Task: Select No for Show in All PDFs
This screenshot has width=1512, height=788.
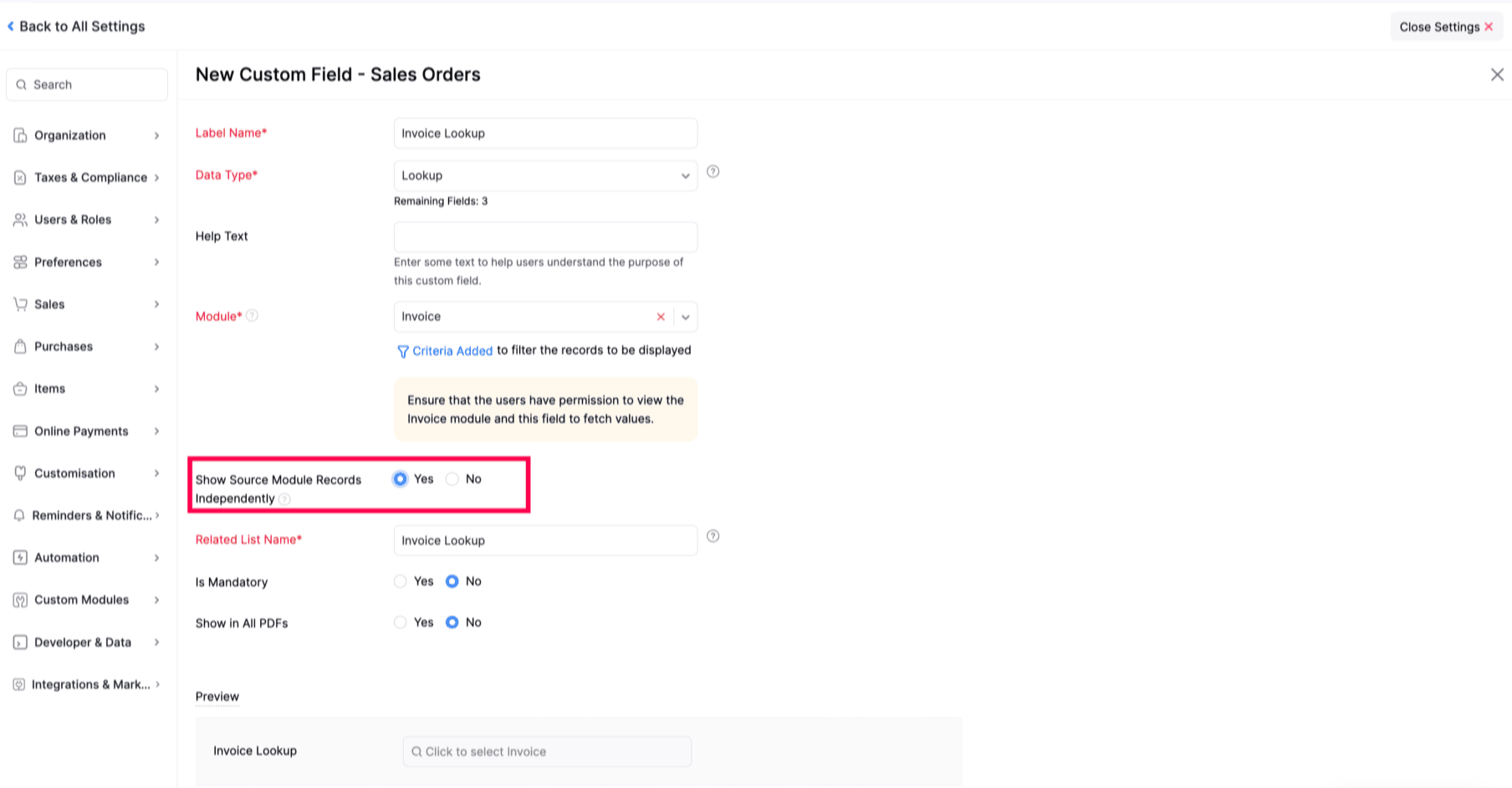Action: (452, 622)
